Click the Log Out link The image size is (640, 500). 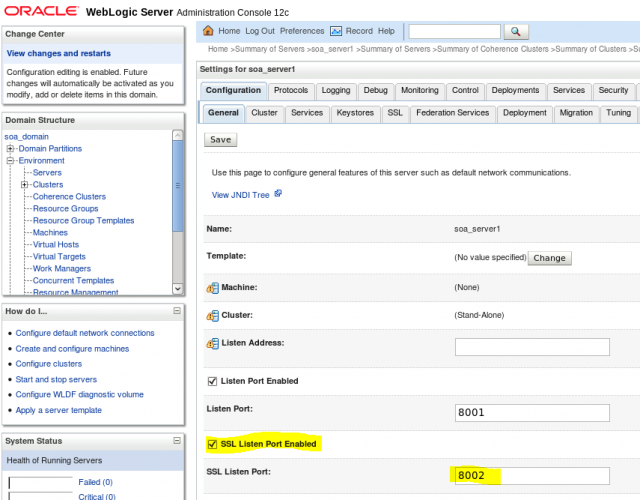260,31
